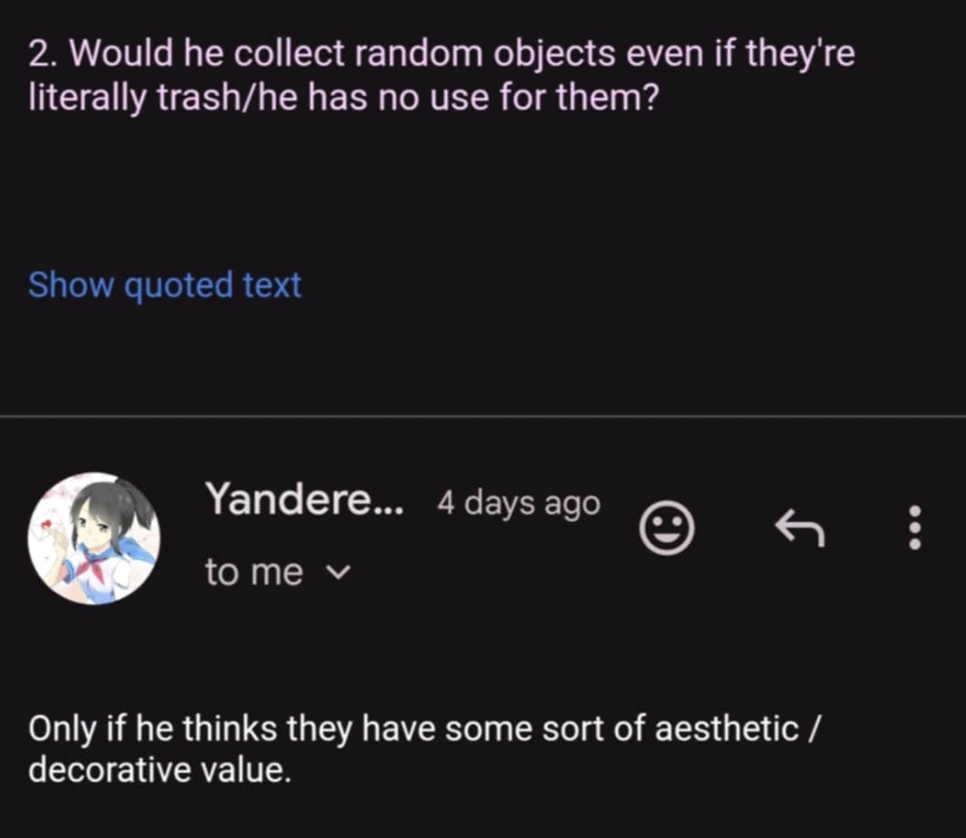Click the line "literally trash/he has no use"
Screen dimensions: 966x838
tap(342, 99)
